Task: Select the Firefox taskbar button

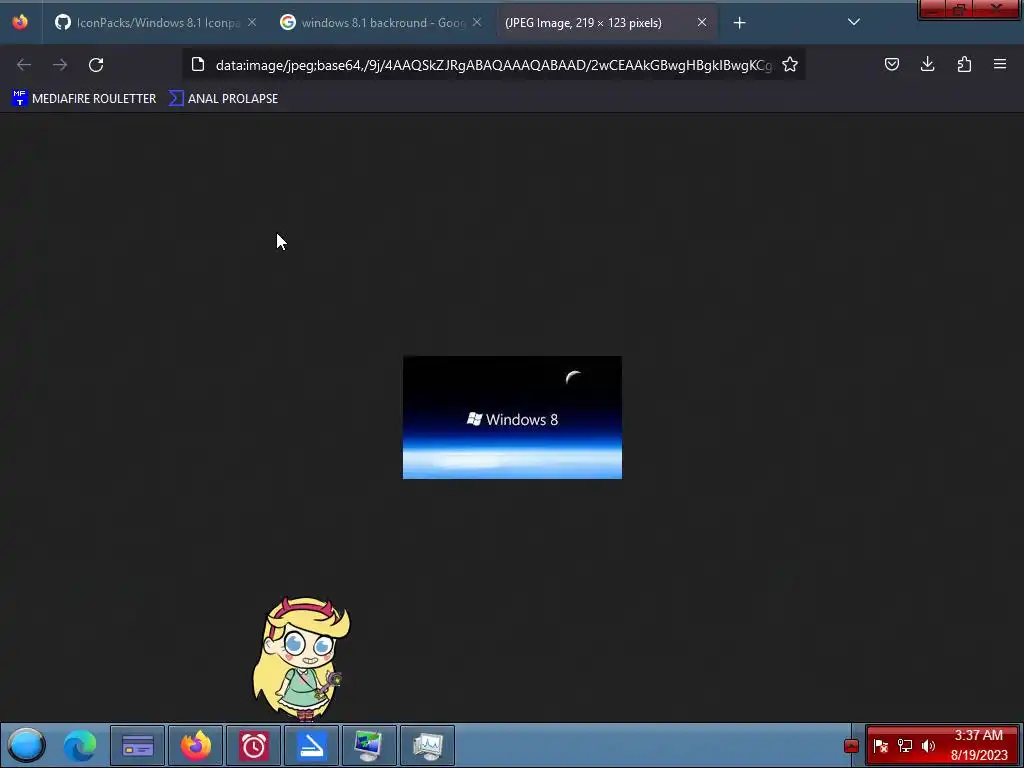Action: (196, 745)
